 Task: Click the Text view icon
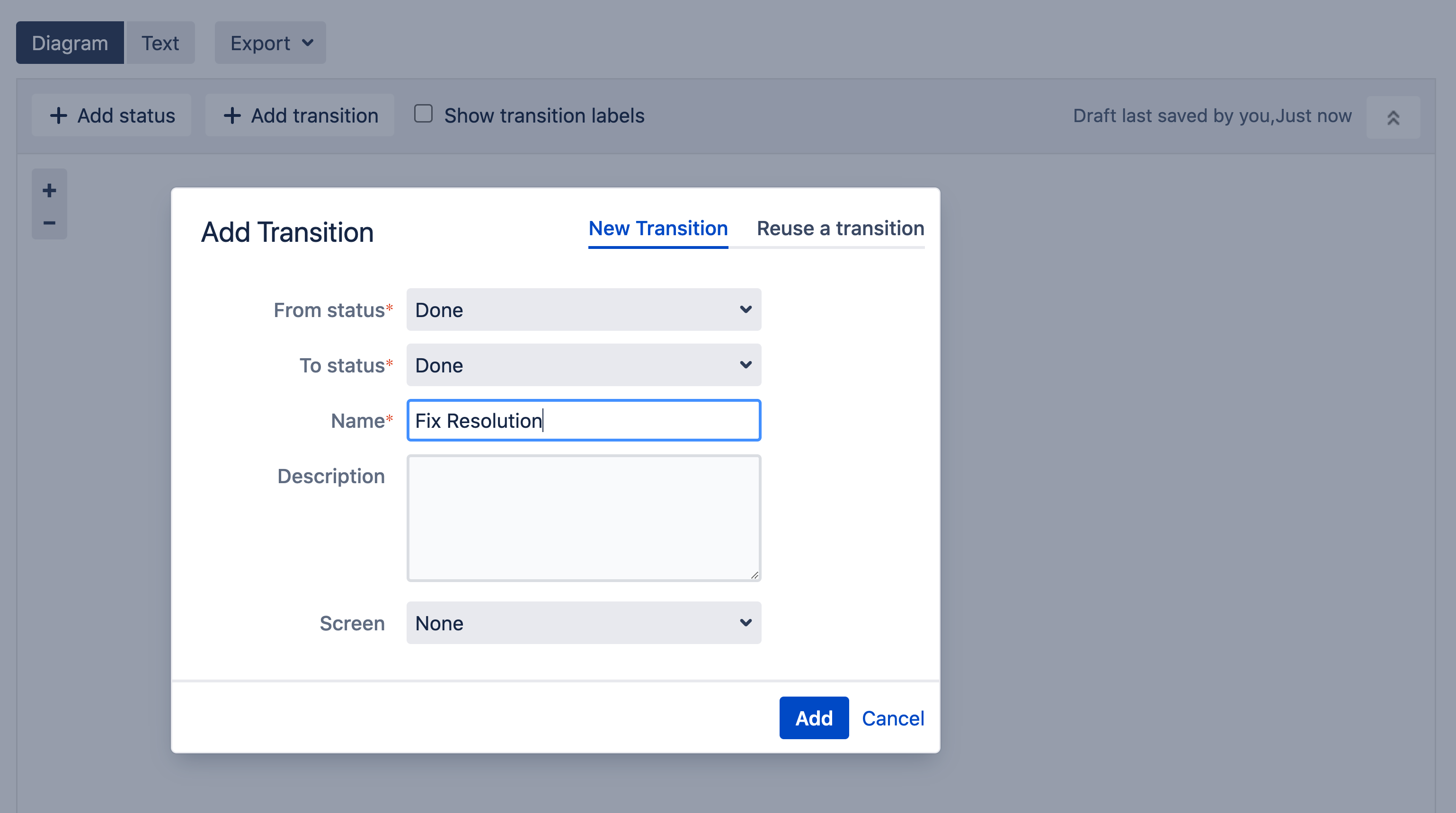pos(161,42)
